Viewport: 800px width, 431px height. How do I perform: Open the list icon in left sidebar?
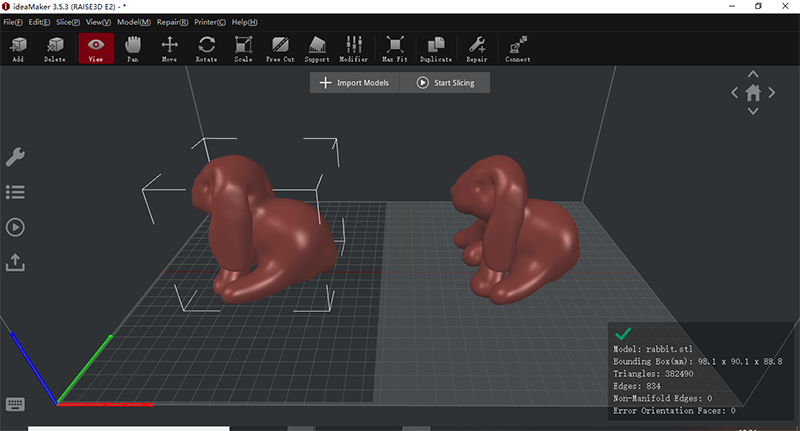coord(15,192)
